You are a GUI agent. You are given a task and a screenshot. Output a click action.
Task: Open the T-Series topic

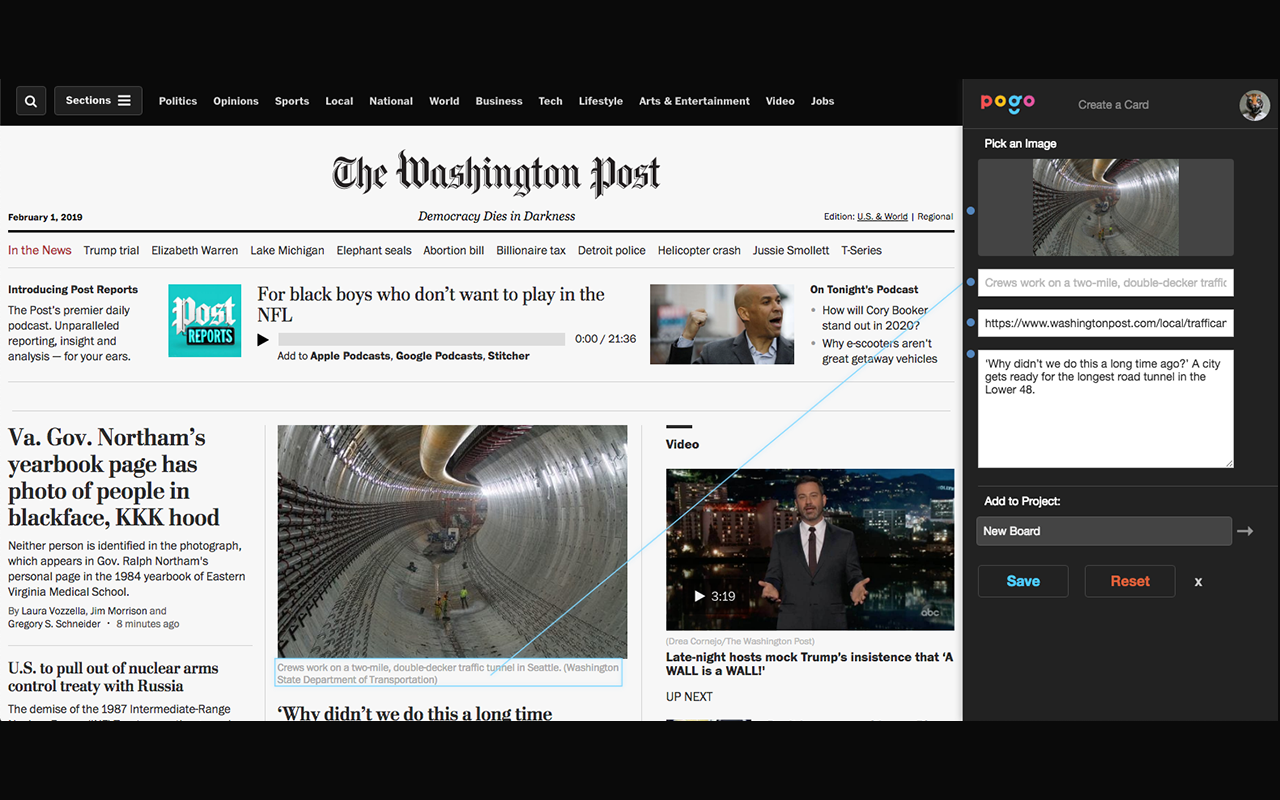click(x=861, y=250)
